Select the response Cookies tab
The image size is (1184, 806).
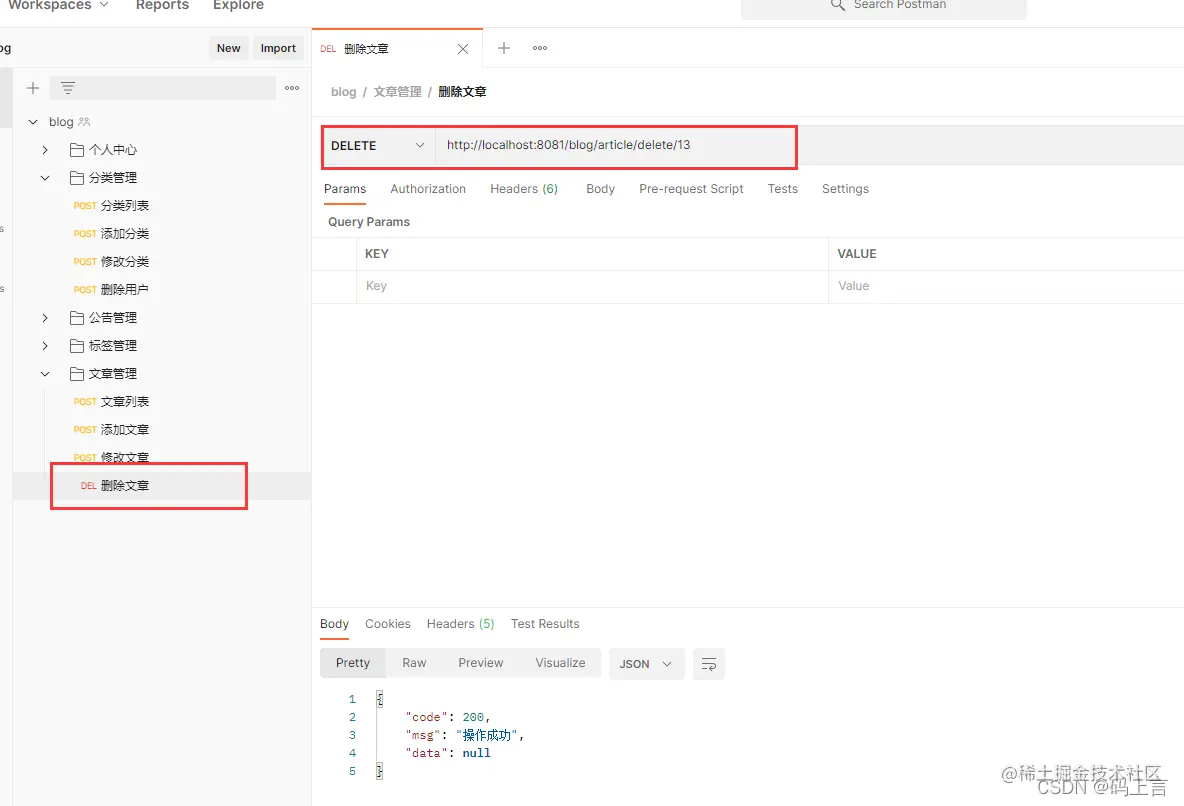387,624
